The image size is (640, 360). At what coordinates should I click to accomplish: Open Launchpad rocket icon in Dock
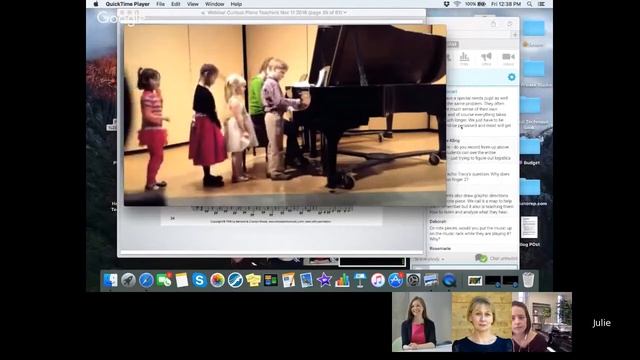point(128,280)
